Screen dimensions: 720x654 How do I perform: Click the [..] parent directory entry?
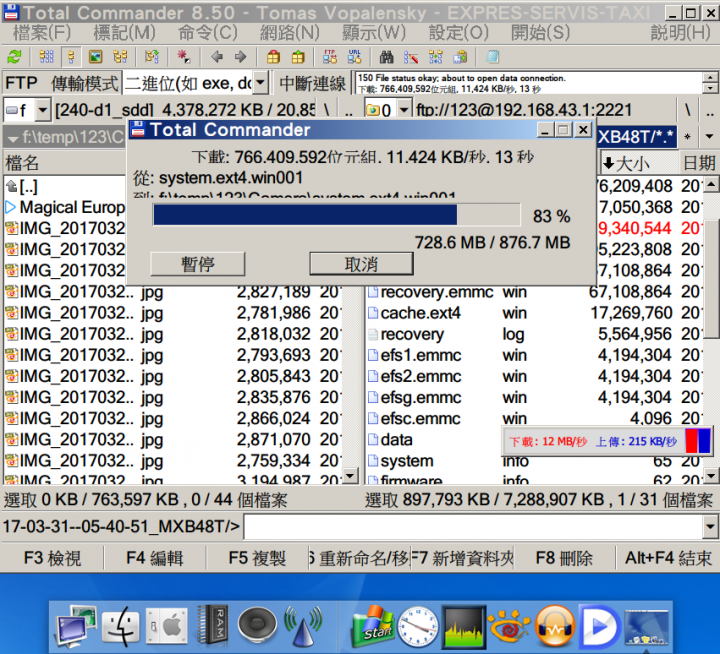[22, 186]
